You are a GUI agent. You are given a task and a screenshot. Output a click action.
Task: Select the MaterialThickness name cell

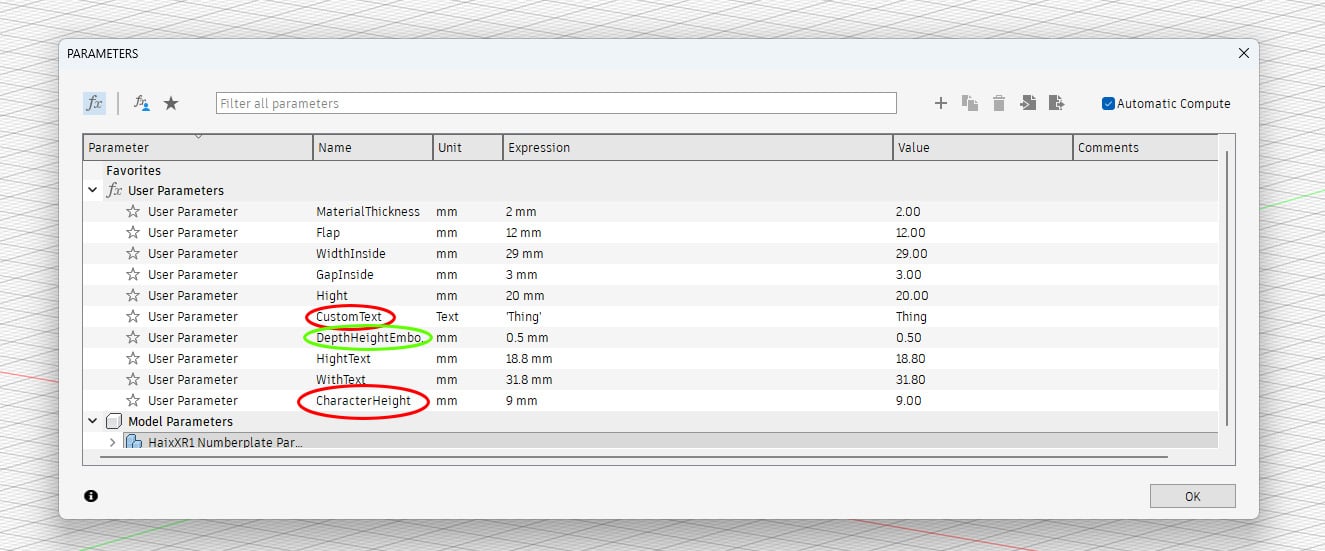click(x=368, y=212)
